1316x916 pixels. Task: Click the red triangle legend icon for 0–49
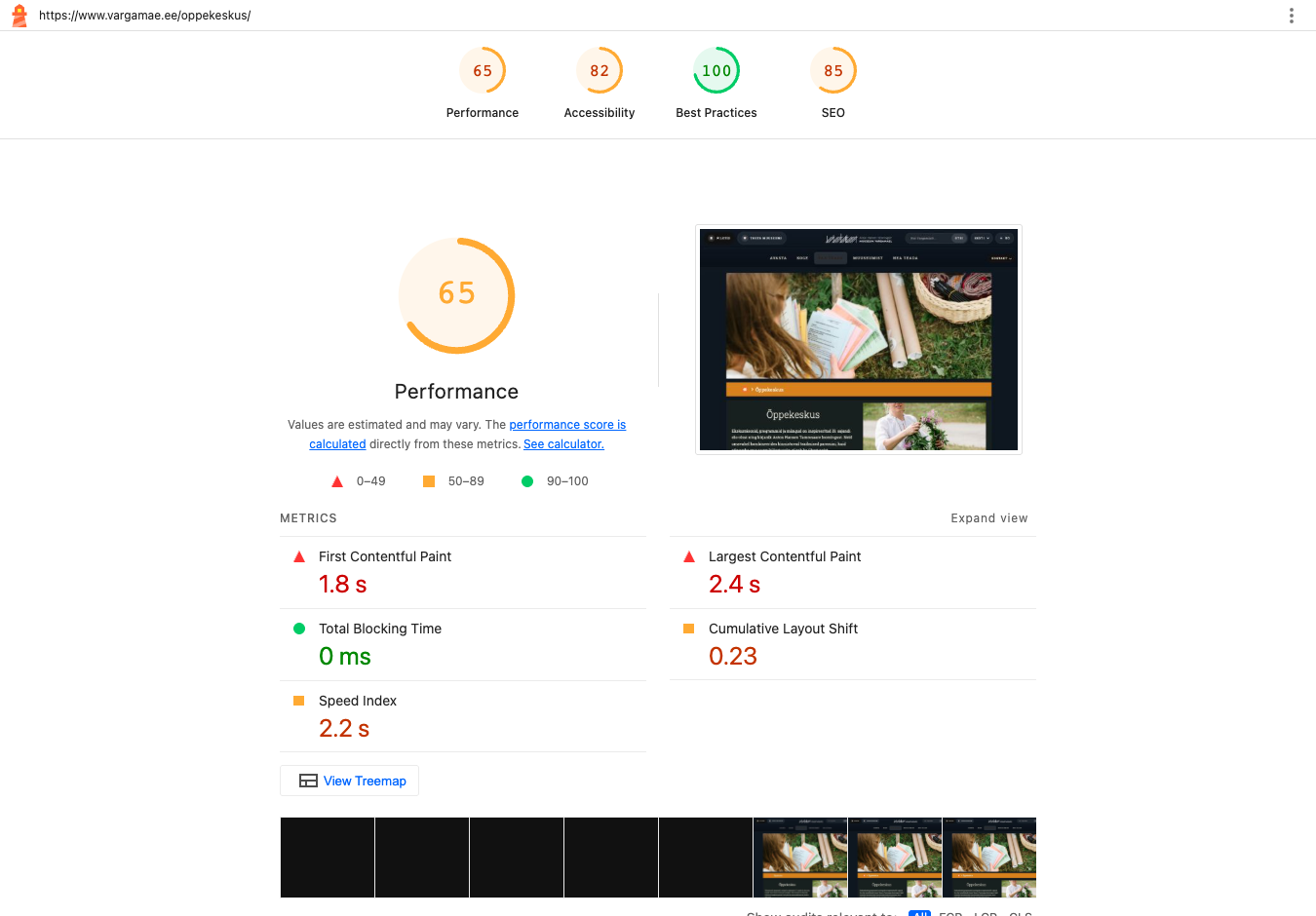[337, 481]
